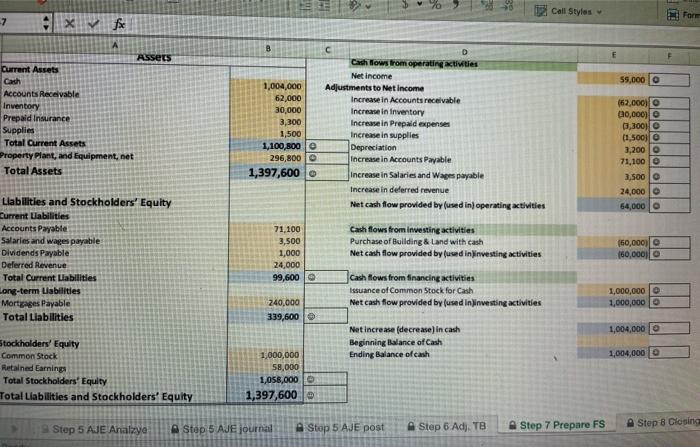
Task: Select the Cash value 1,004,000 cell
Action: point(268,86)
